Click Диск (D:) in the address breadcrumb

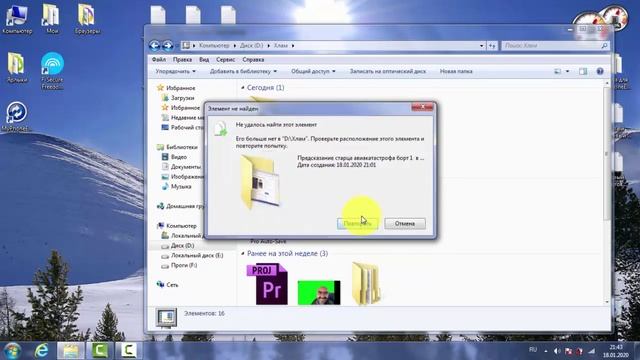(x=251, y=46)
